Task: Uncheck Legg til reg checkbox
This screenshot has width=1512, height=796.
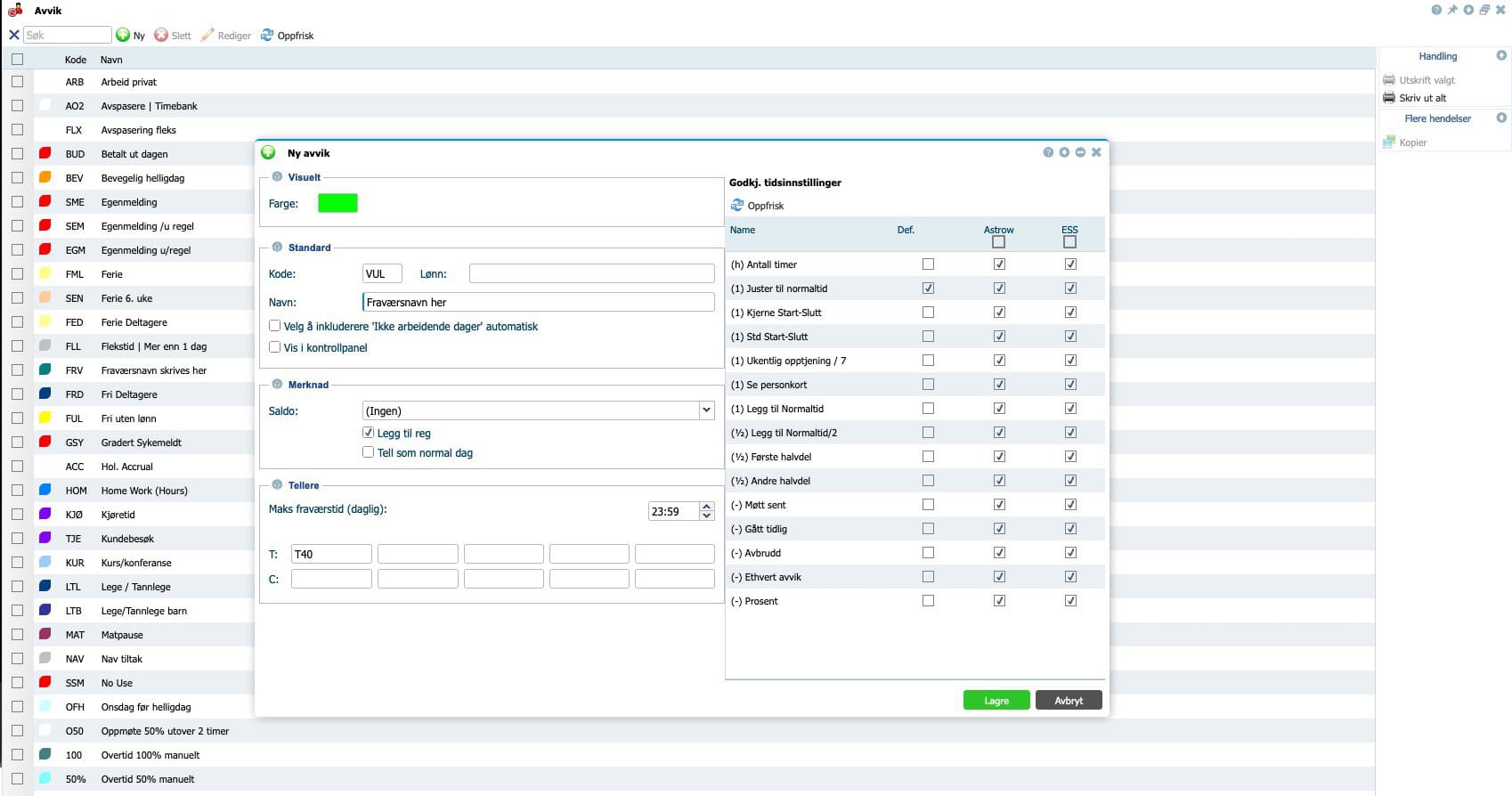Action: click(x=368, y=432)
